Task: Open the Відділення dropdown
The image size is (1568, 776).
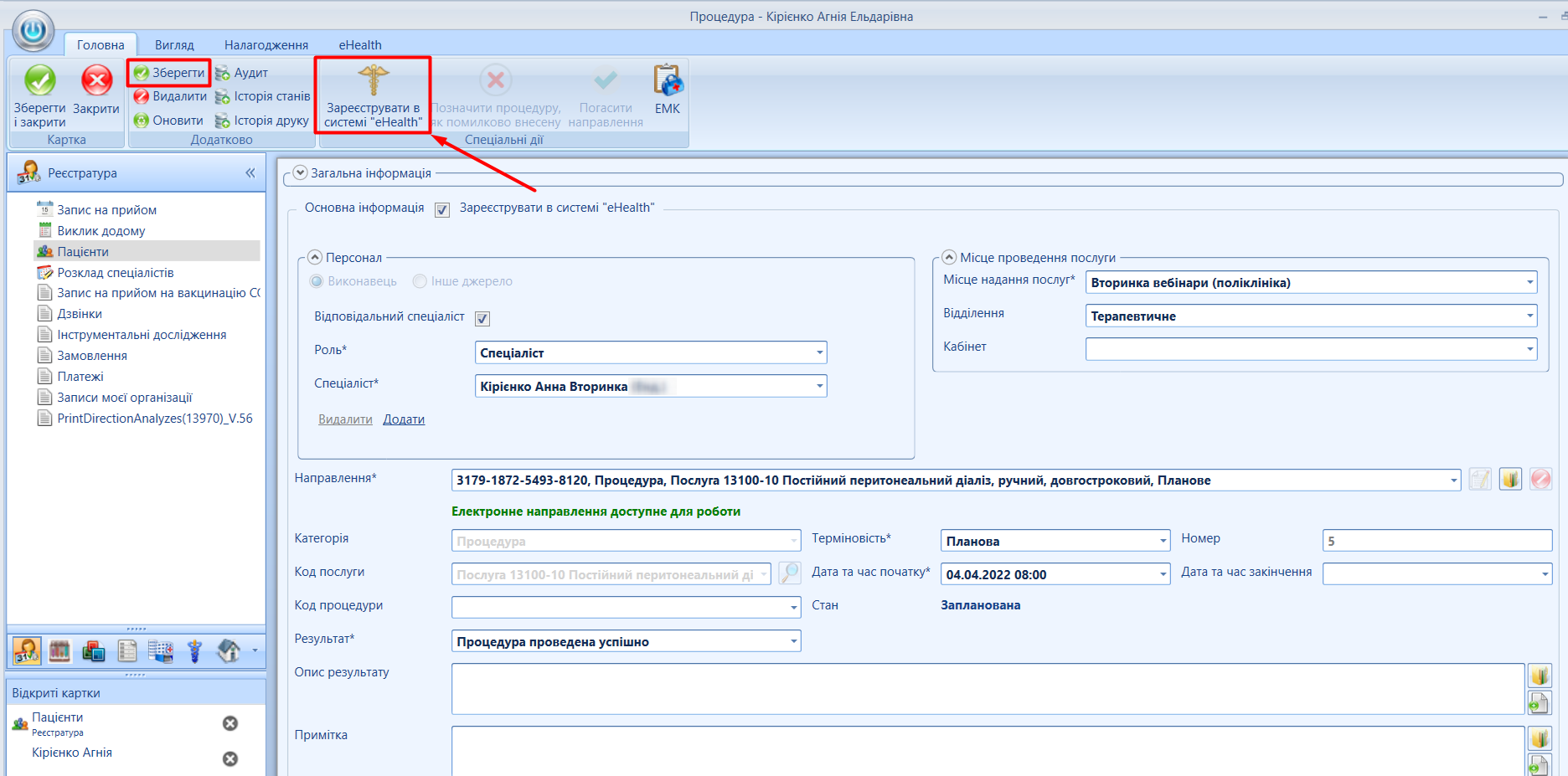Action: 1529,316
